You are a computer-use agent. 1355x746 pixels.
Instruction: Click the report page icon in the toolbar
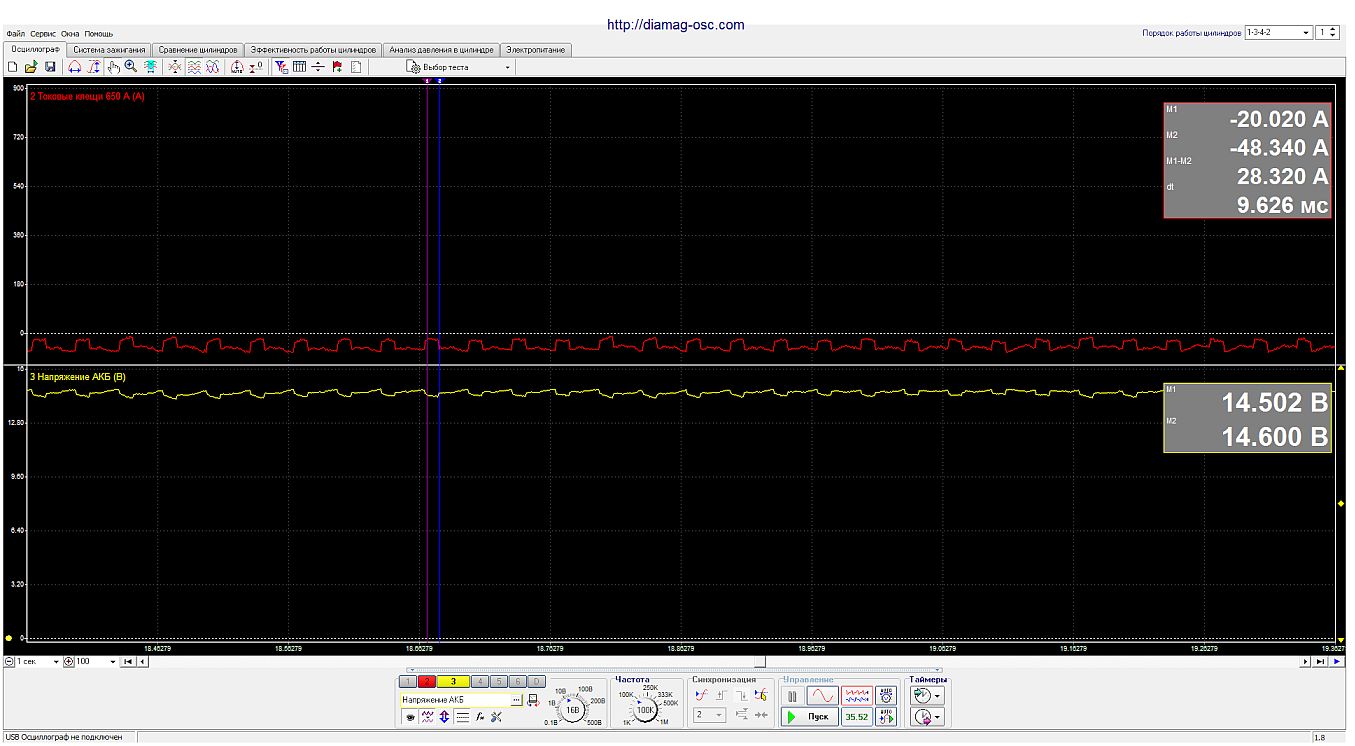point(356,67)
